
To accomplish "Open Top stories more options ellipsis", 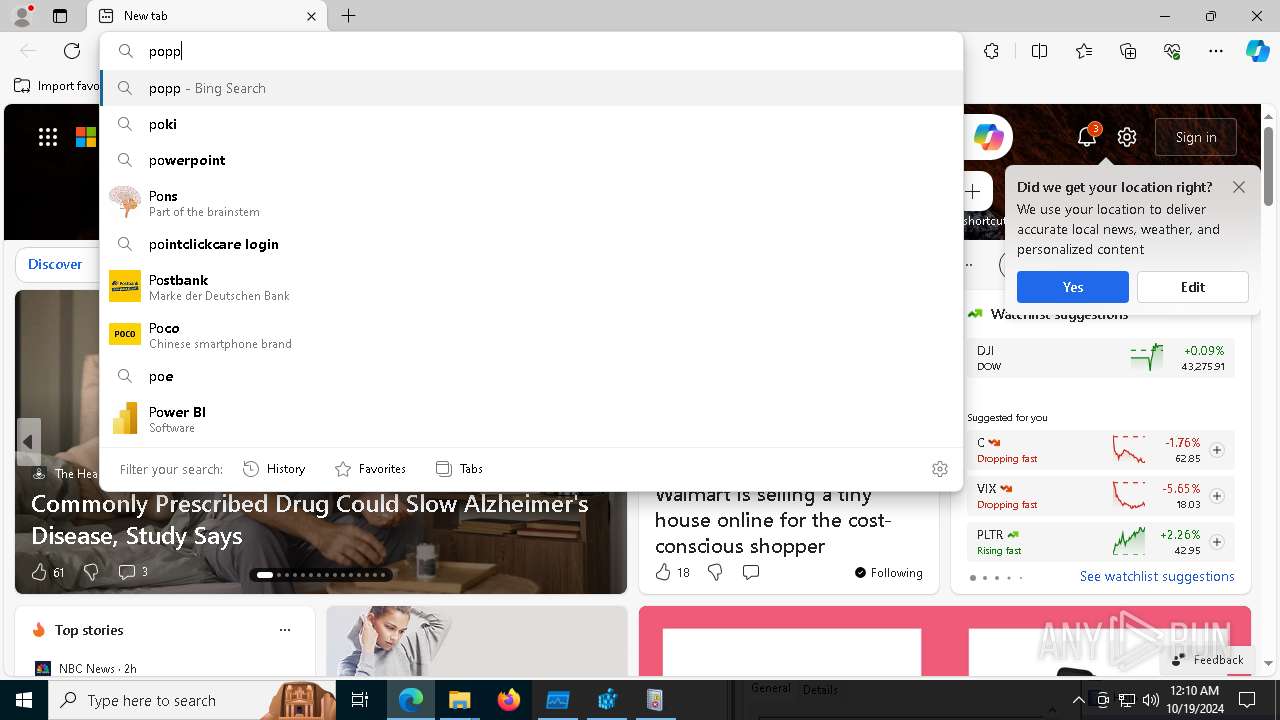I will click(x=285, y=630).
